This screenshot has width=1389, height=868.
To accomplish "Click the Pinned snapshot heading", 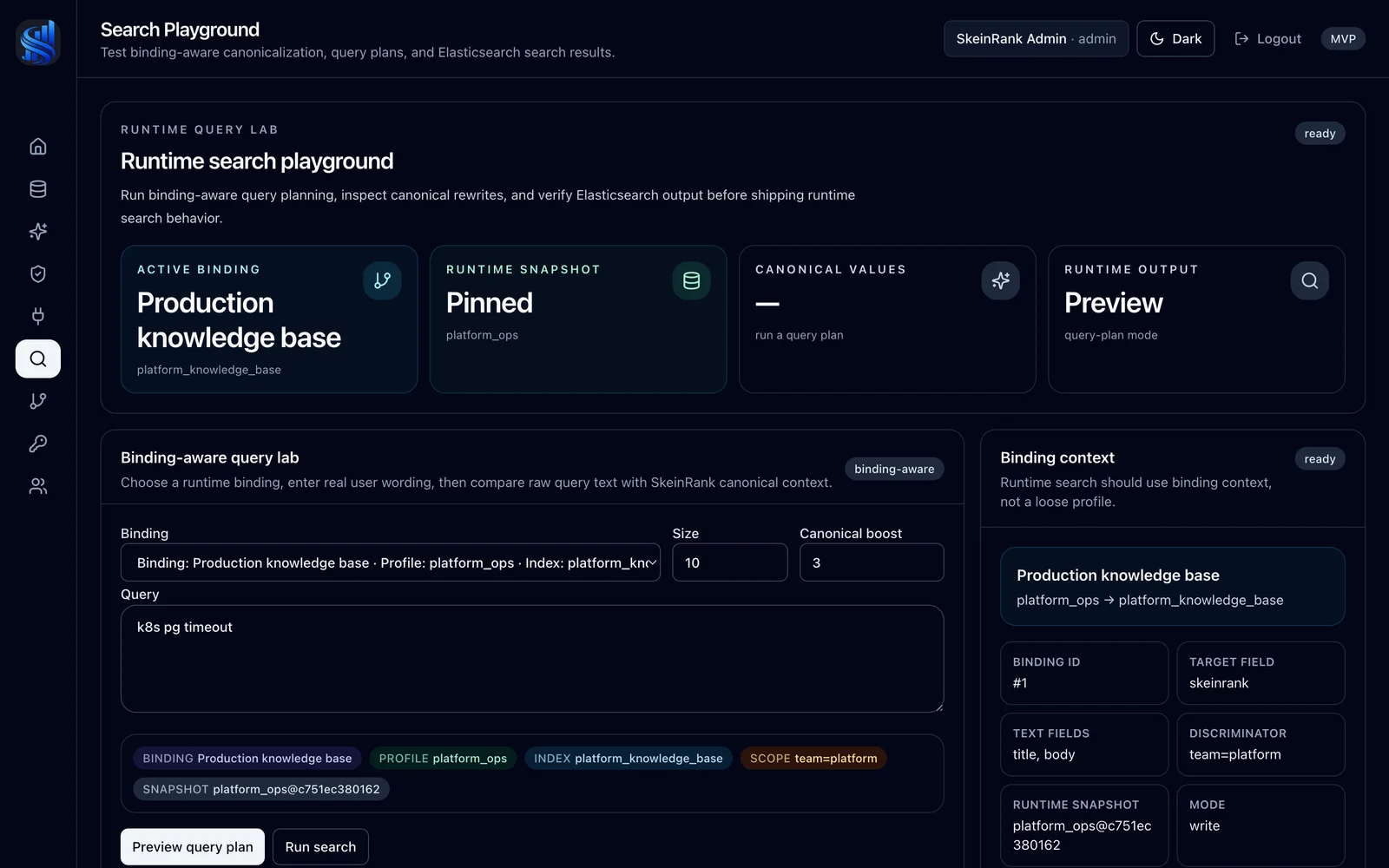I will coord(490,303).
